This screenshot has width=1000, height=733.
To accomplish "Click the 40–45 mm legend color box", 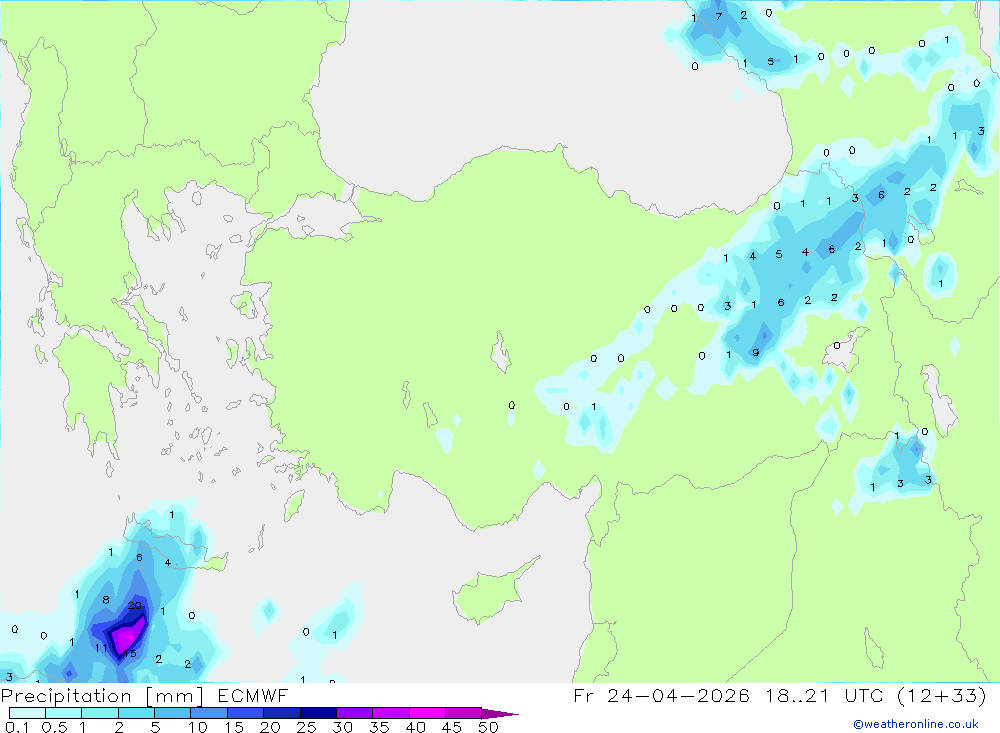I will coord(427,713).
